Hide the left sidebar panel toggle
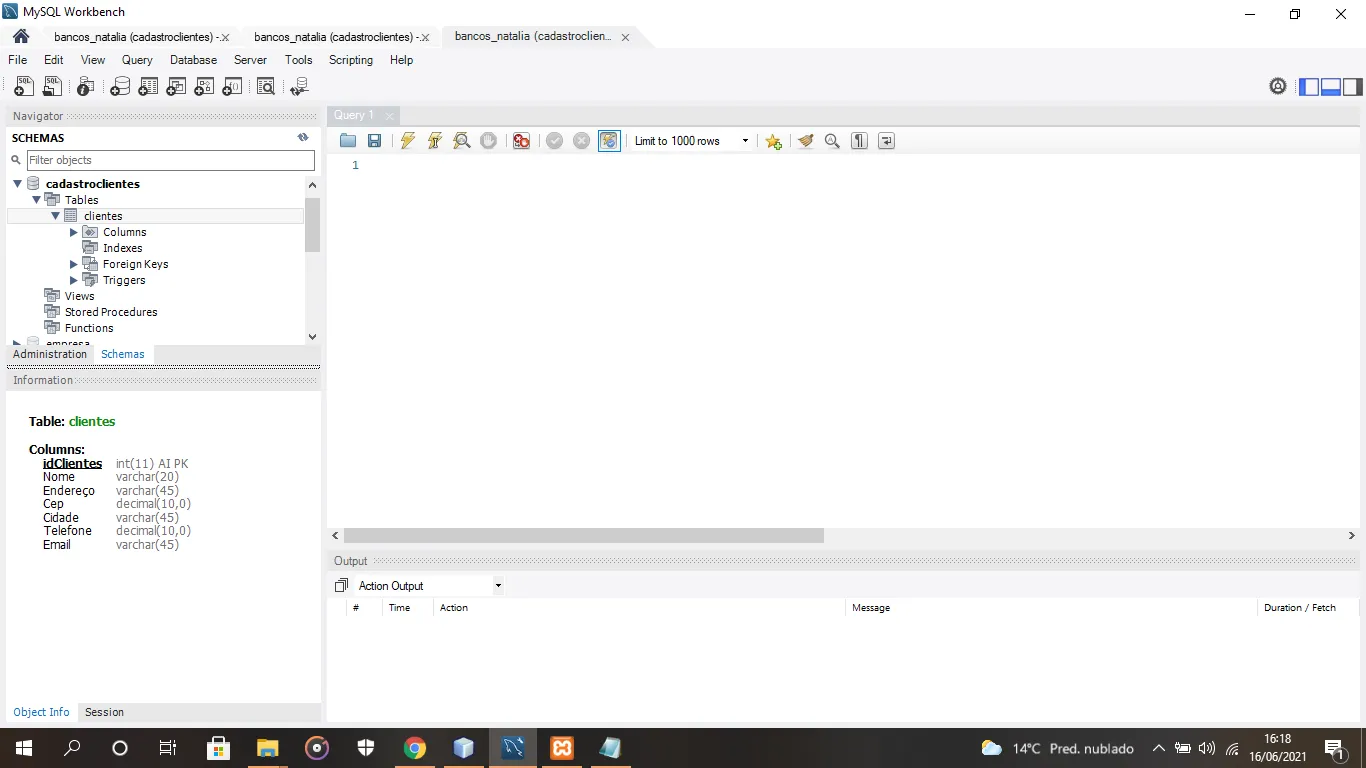The width and height of the screenshot is (1366, 768). [x=1309, y=87]
